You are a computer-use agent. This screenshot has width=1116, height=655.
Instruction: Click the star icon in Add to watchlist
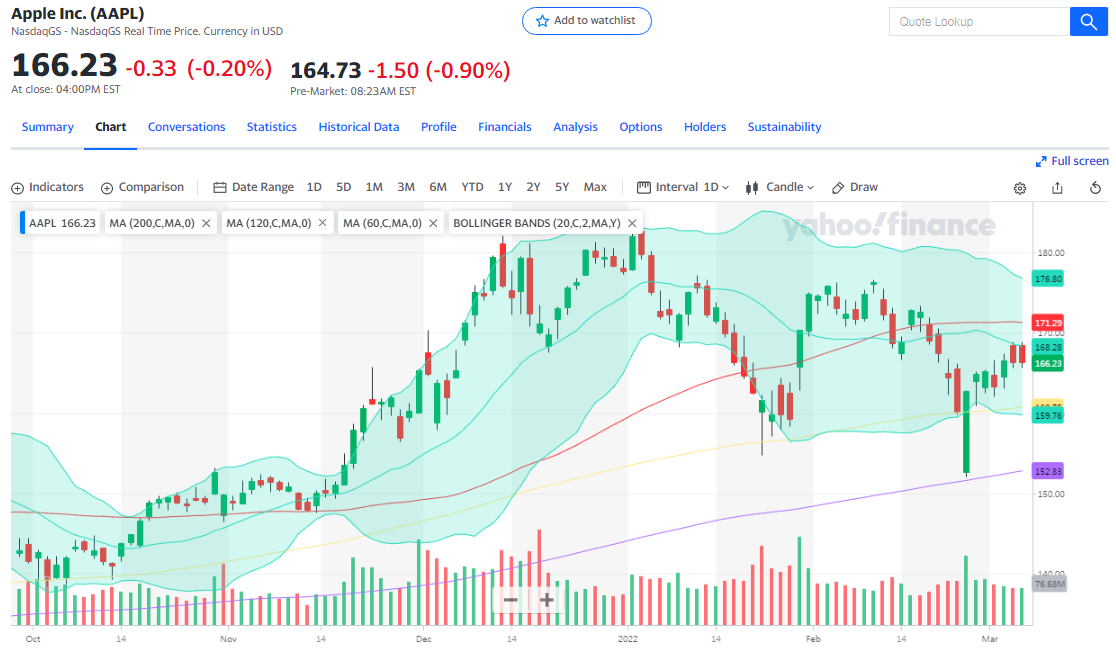(x=542, y=21)
